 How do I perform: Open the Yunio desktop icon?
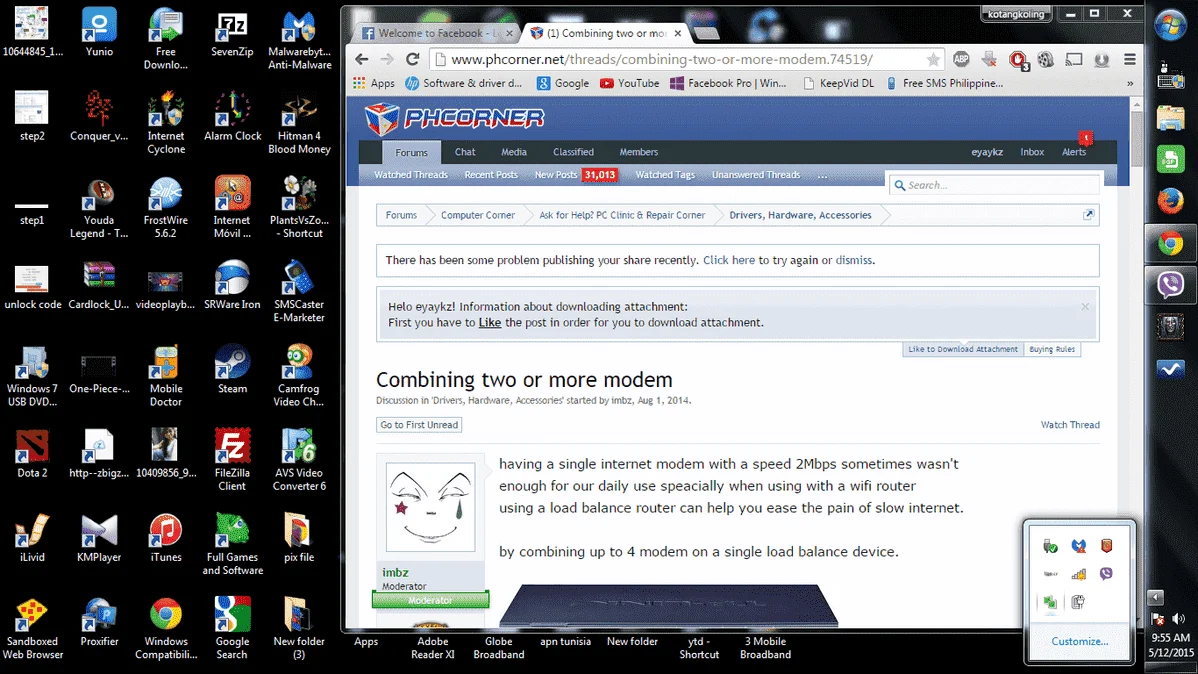(x=99, y=33)
